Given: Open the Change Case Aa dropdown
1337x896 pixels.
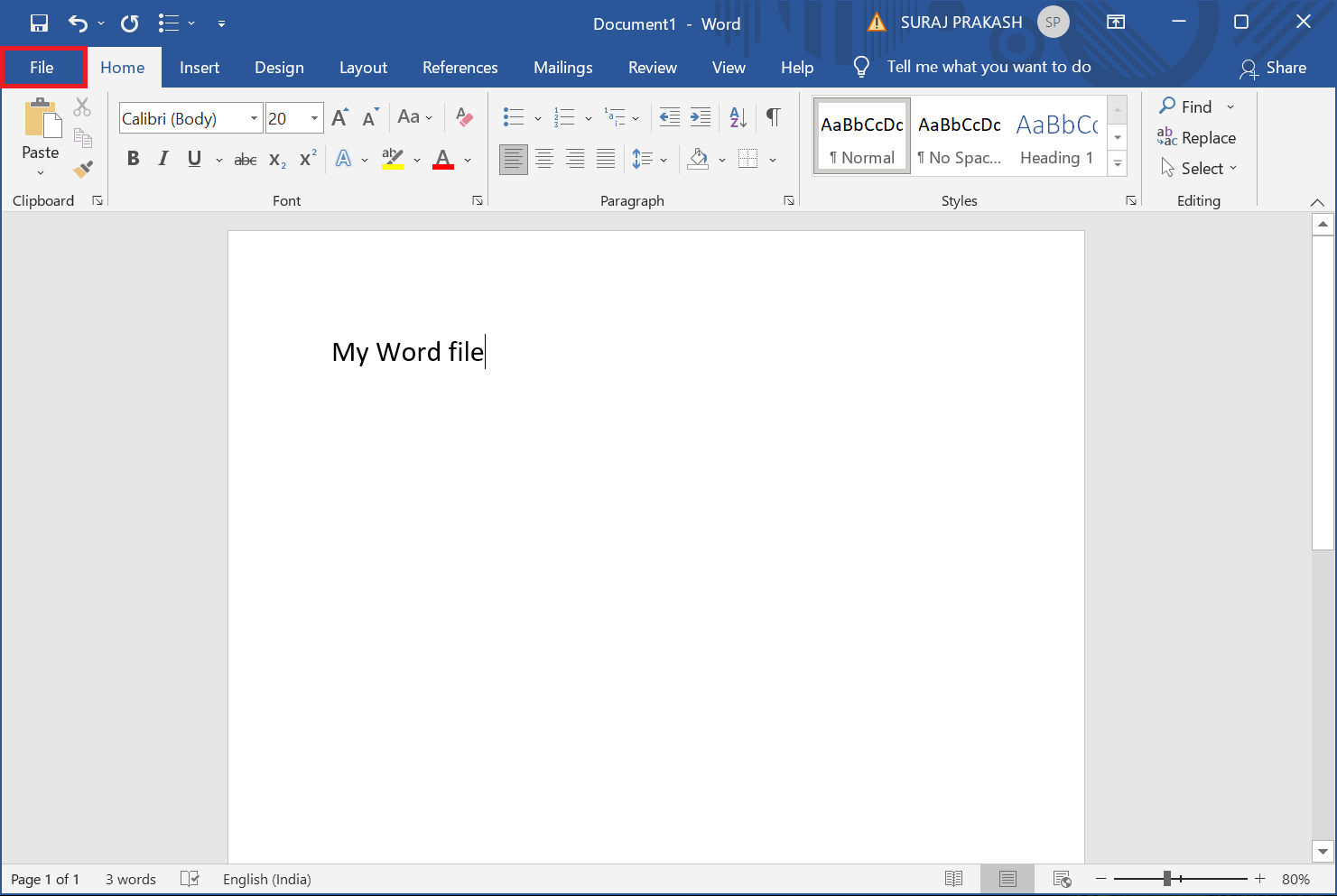Looking at the screenshot, I should [415, 116].
